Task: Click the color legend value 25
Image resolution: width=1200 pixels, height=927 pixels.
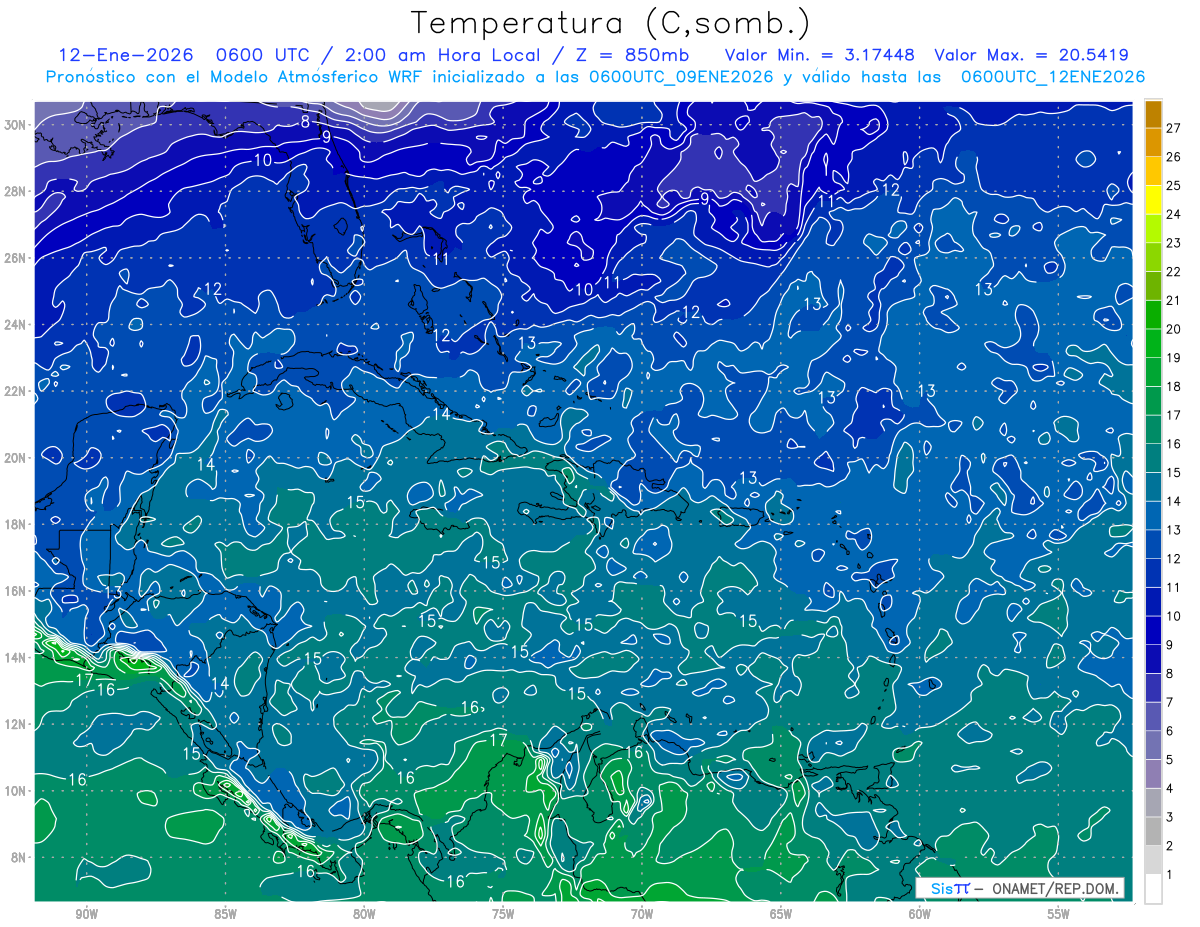Action: (1173, 185)
